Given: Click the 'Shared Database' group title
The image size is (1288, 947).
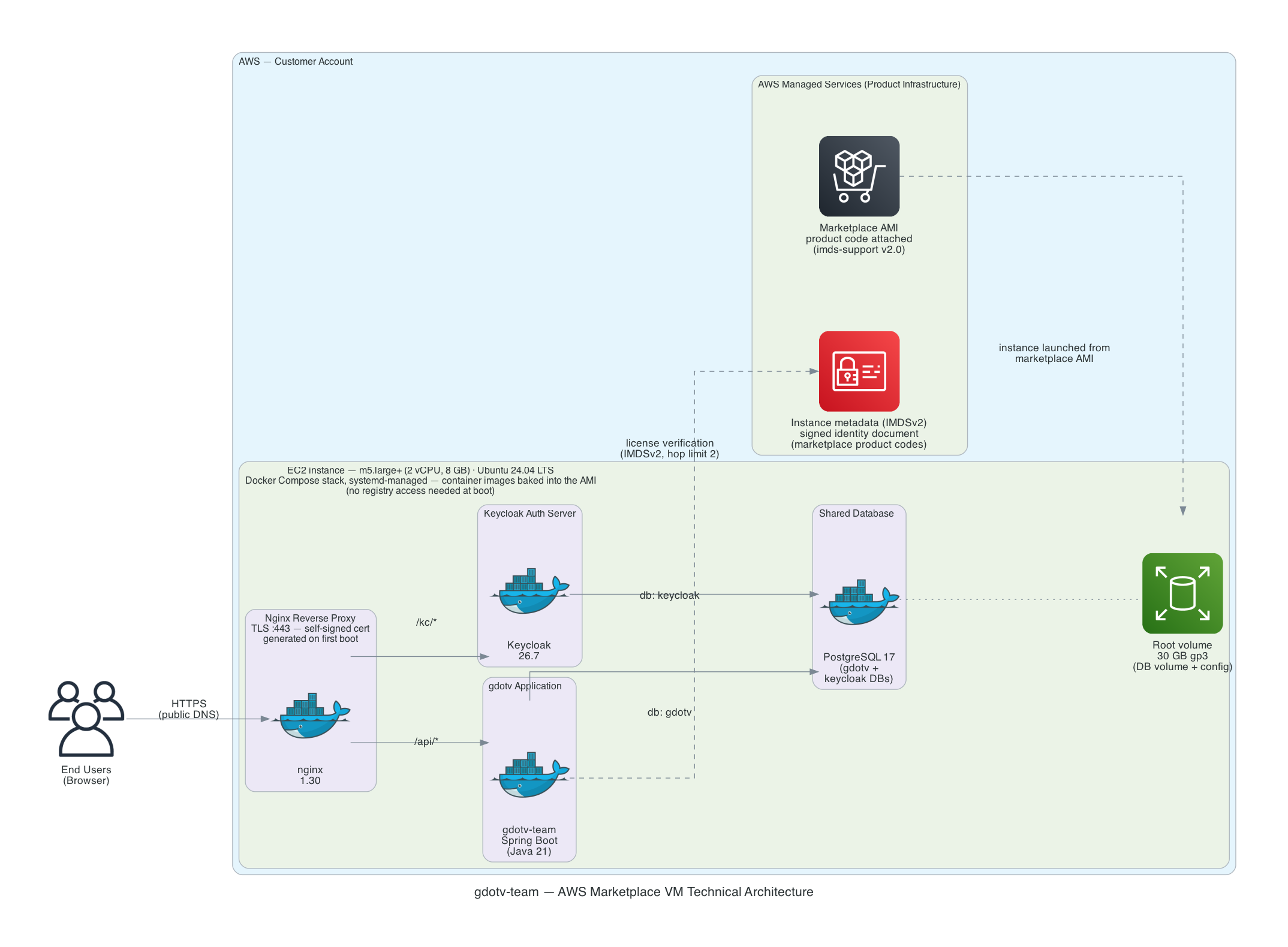Looking at the screenshot, I should click(x=856, y=514).
